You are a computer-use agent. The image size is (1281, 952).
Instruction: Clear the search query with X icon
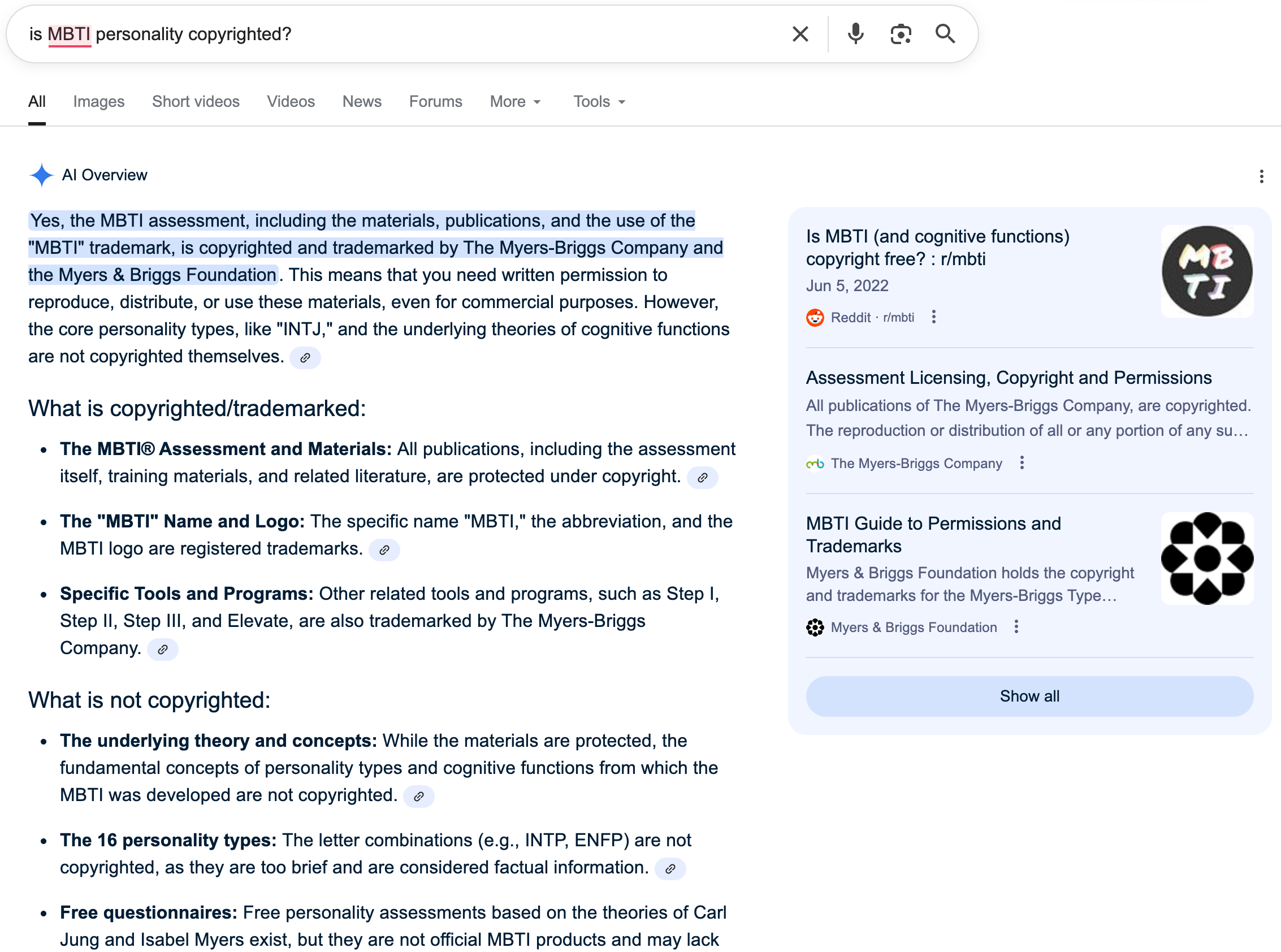(800, 34)
